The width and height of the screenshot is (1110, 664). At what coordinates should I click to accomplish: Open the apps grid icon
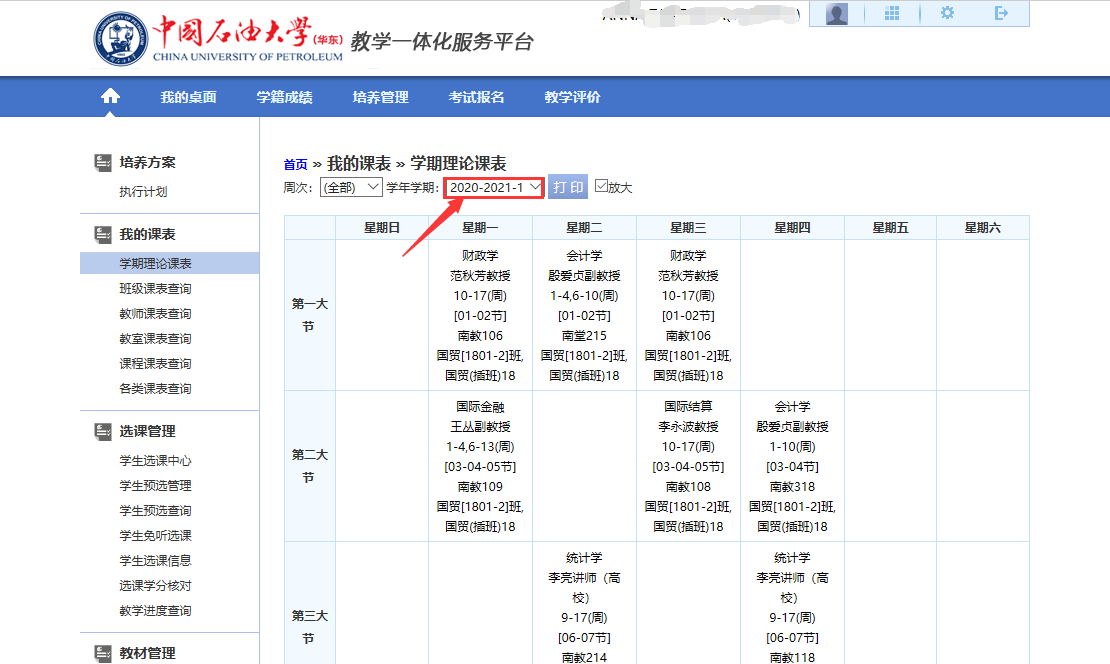click(893, 13)
